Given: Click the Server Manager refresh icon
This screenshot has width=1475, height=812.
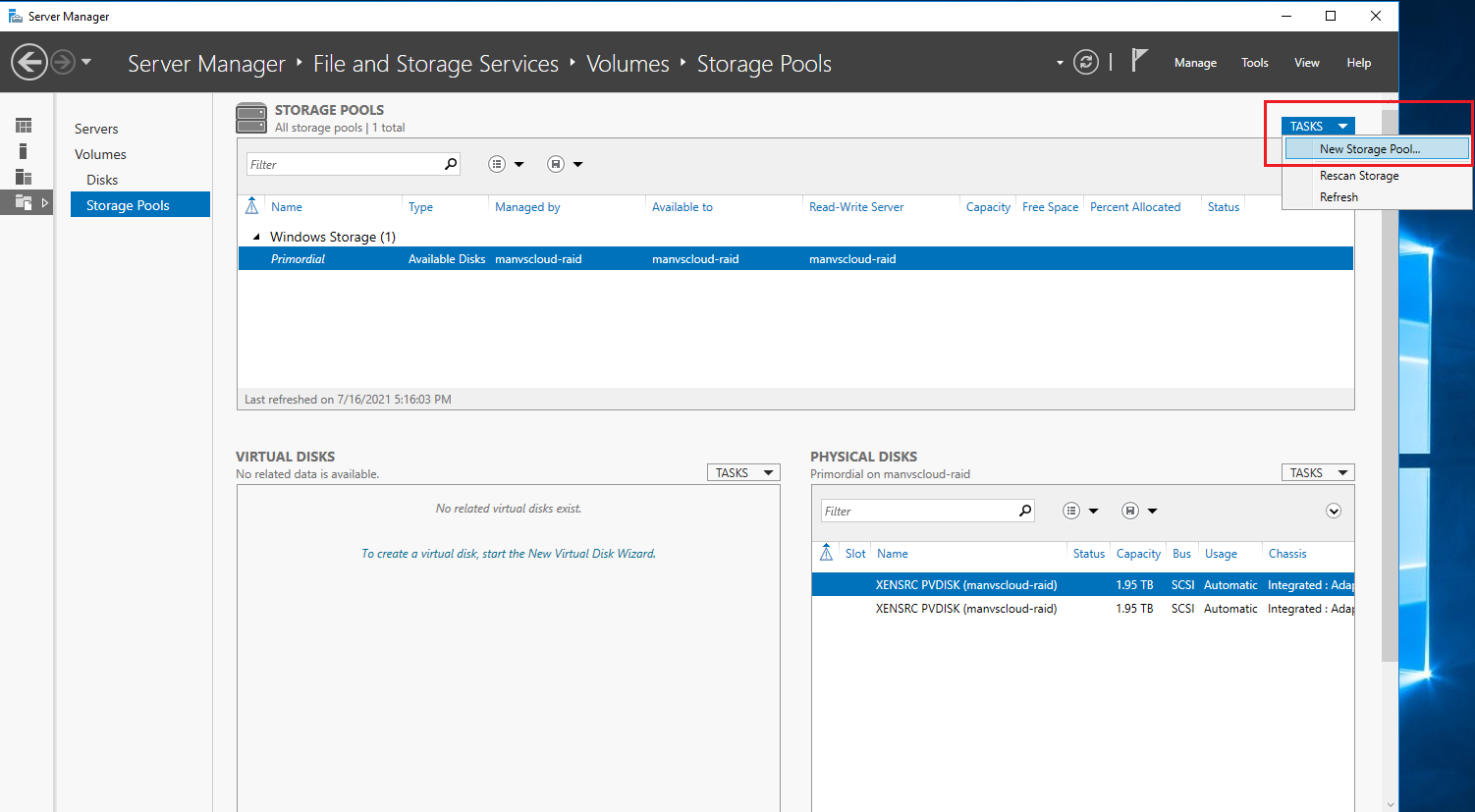Looking at the screenshot, I should pyautogui.click(x=1085, y=63).
